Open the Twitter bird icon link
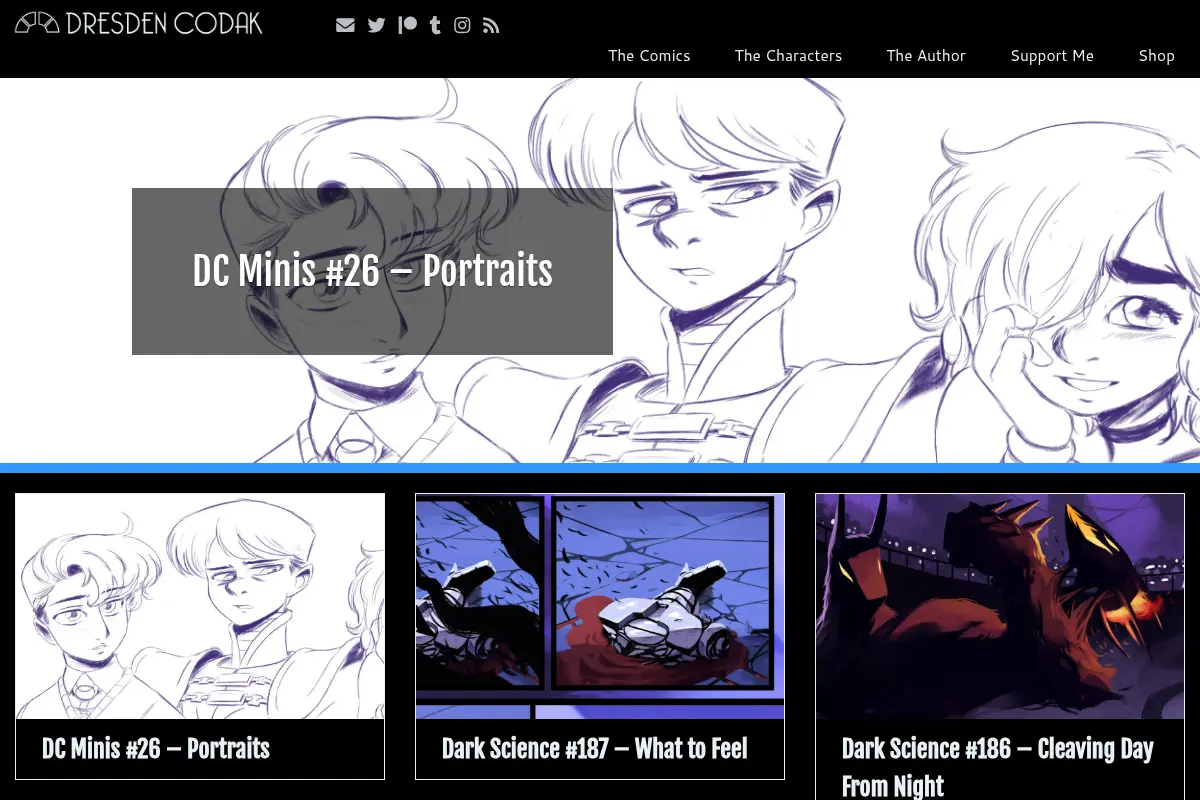 coord(376,25)
